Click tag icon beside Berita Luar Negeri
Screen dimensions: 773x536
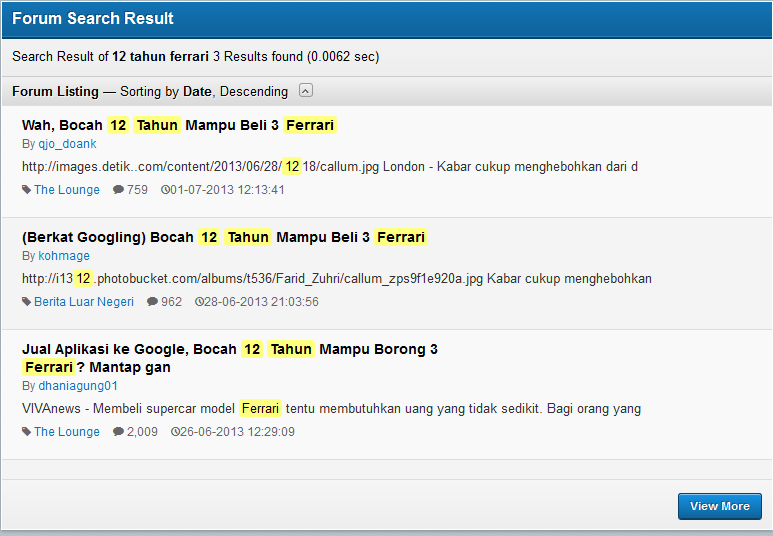tap(27, 302)
